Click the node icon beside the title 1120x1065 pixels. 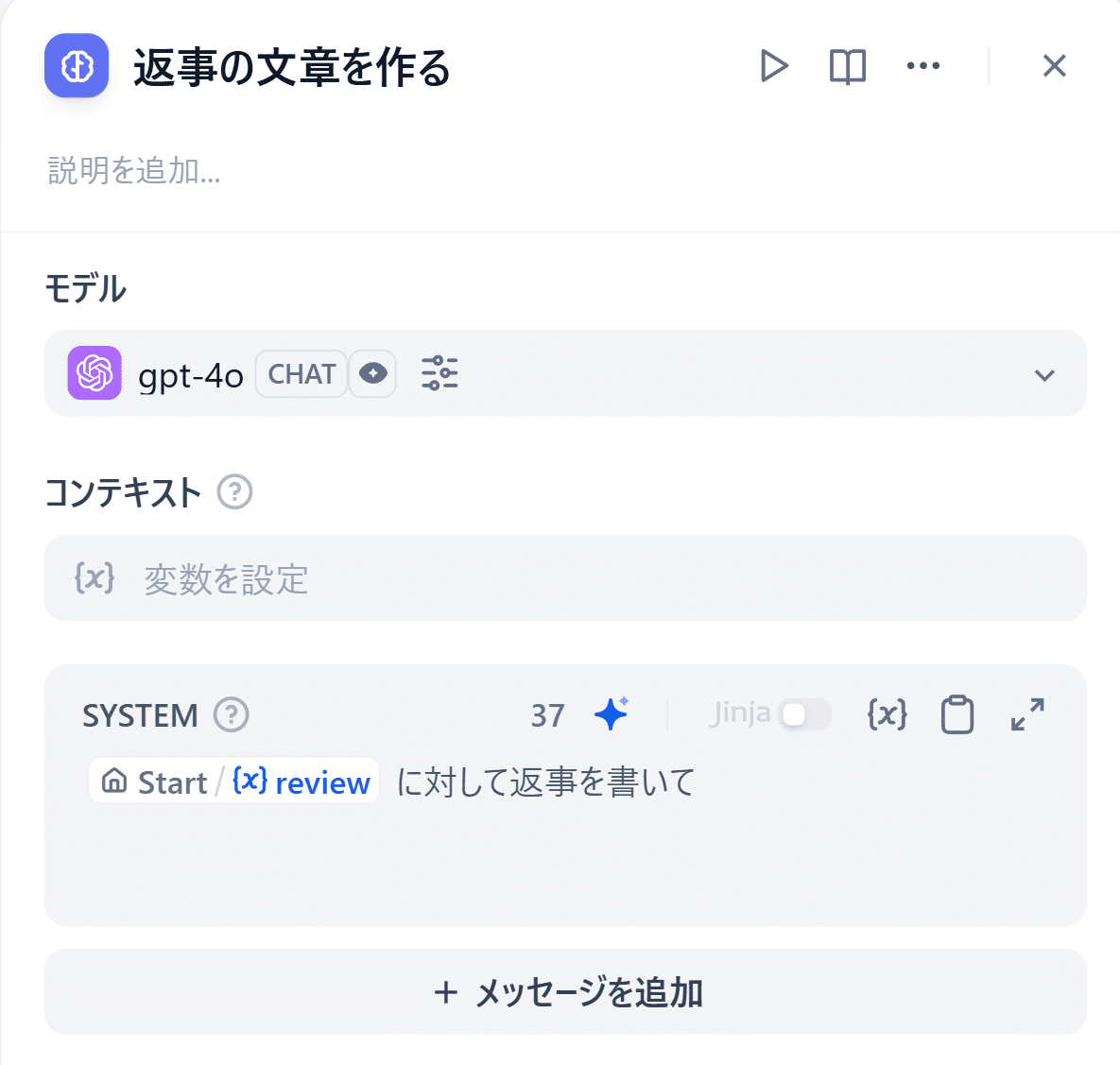pos(77,66)
